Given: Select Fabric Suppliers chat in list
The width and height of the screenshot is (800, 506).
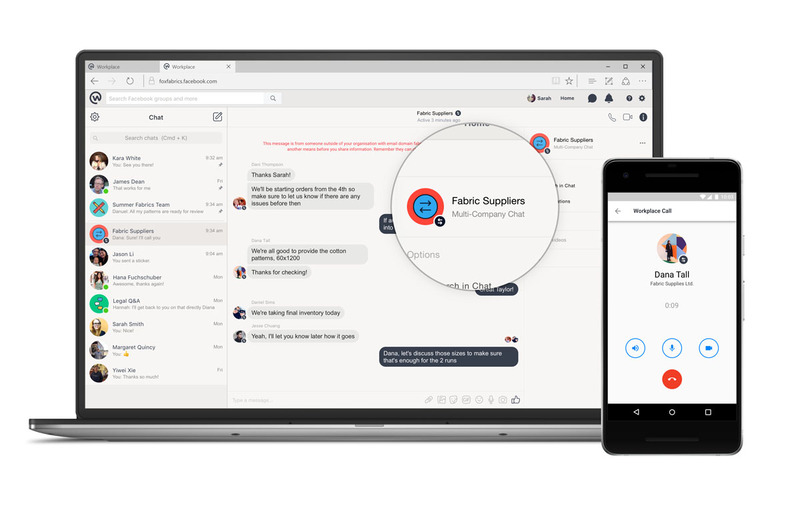Looking at the screenshot, I should [156, 234].
